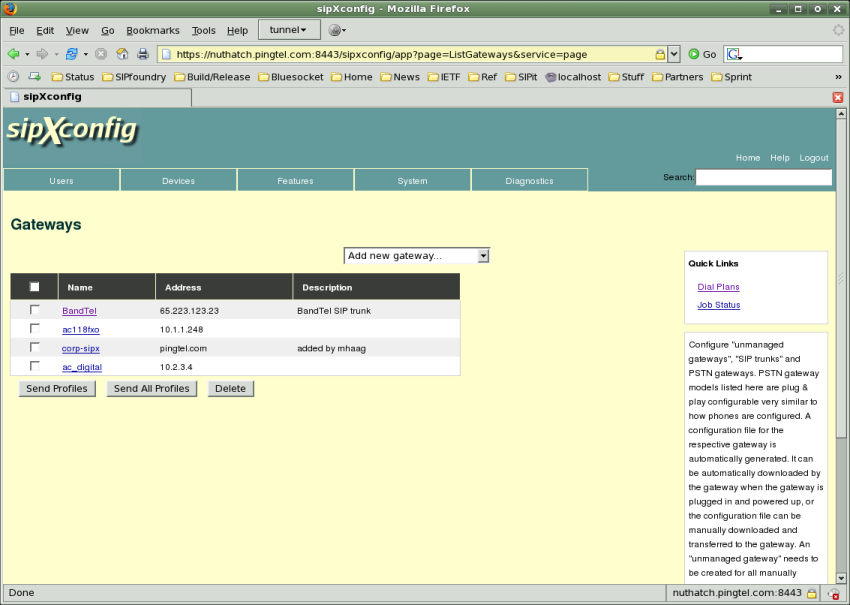The height and width of the screenshot is (605, 850).
Task: Click the status bar lock icon
Action: click(x=812, y=593)
